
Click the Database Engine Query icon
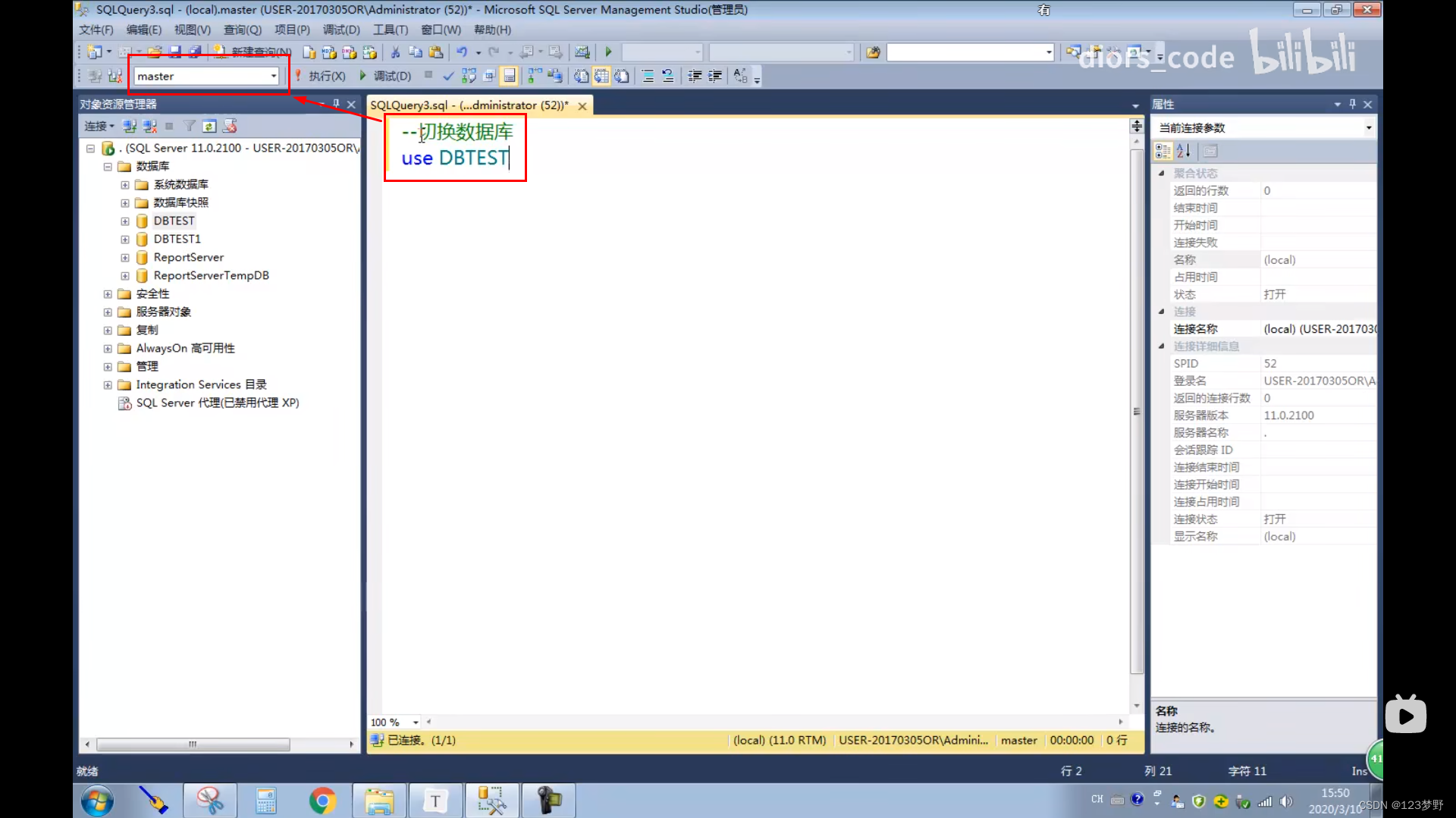(x=309, y=52)
